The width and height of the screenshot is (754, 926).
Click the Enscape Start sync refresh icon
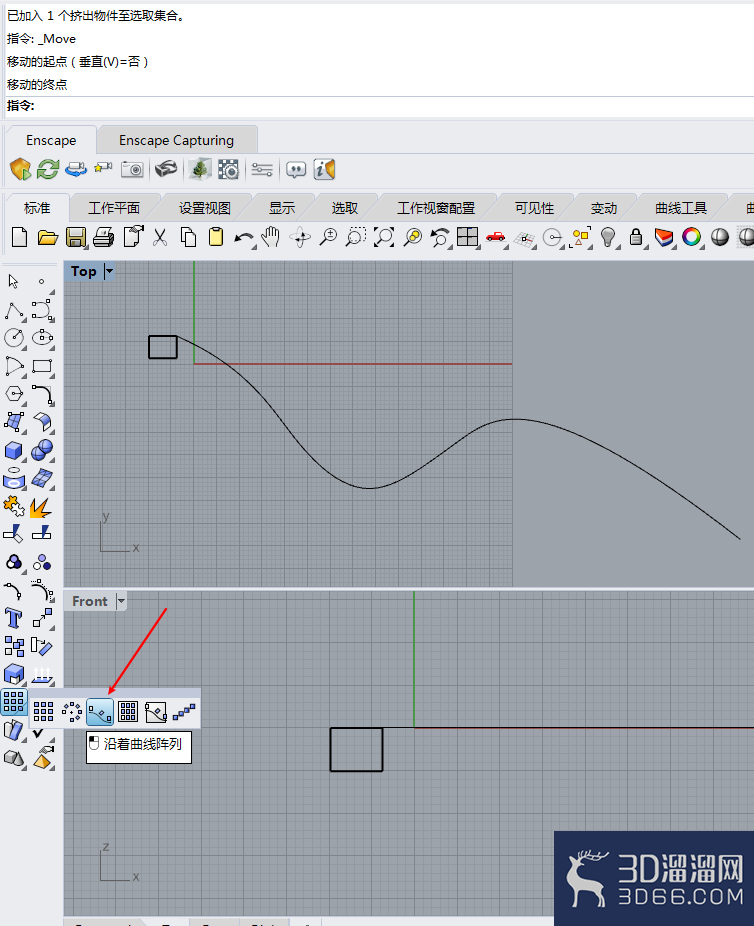pos(48,169)
